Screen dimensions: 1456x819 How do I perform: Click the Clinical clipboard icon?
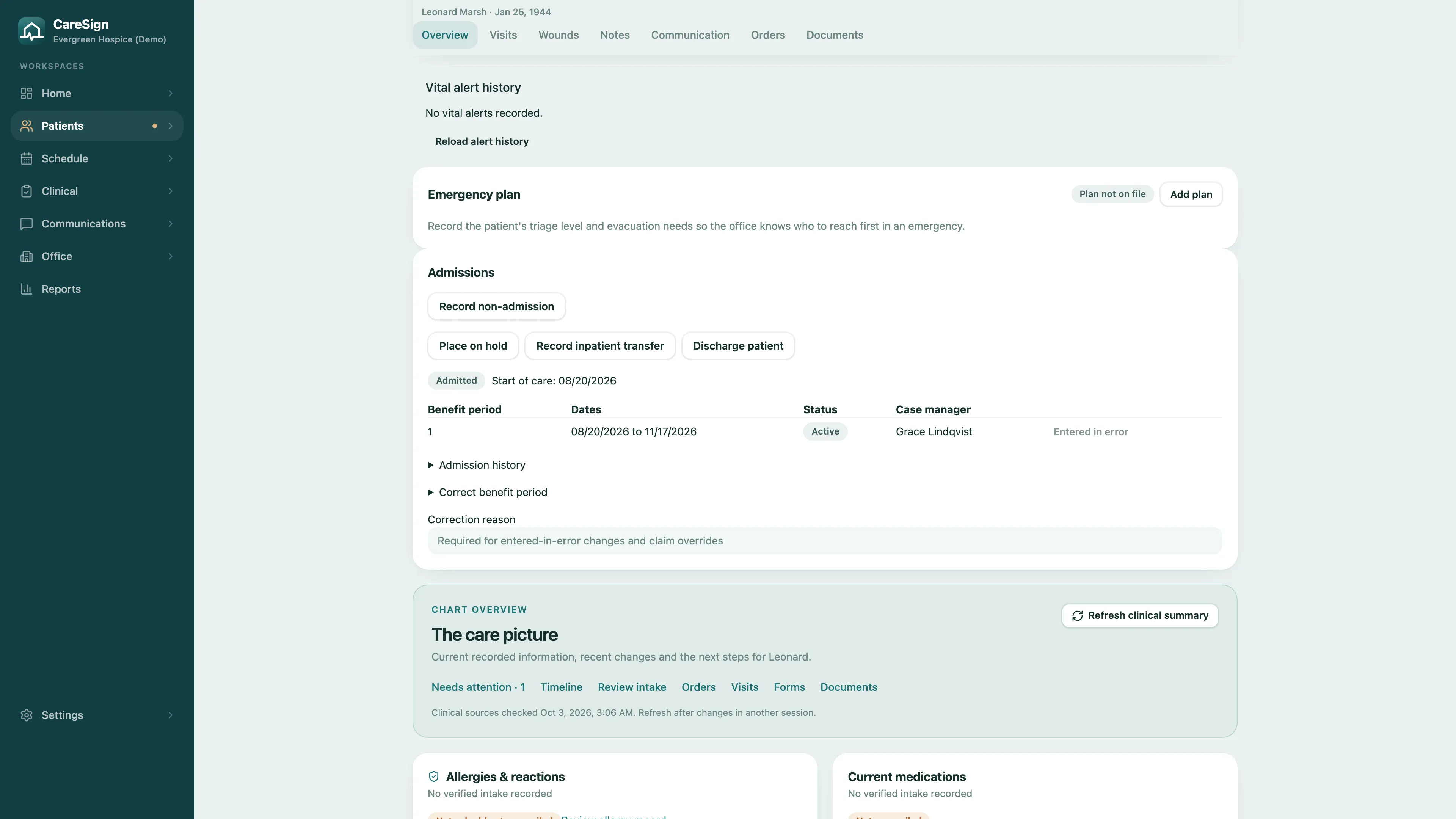pos(27,191)
